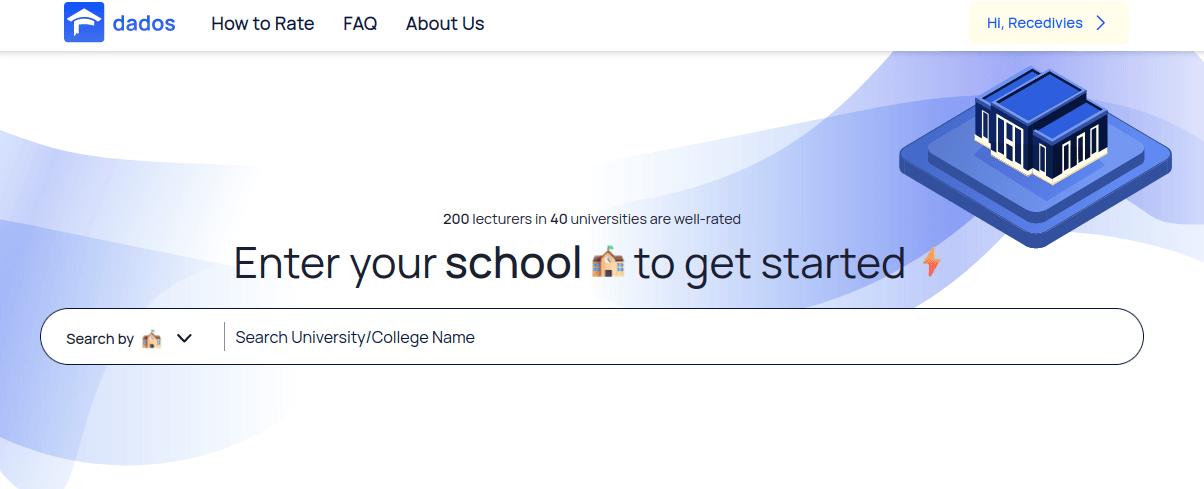Click the bold word school in headline
The image size is (1204, 489).
(513, 263)
